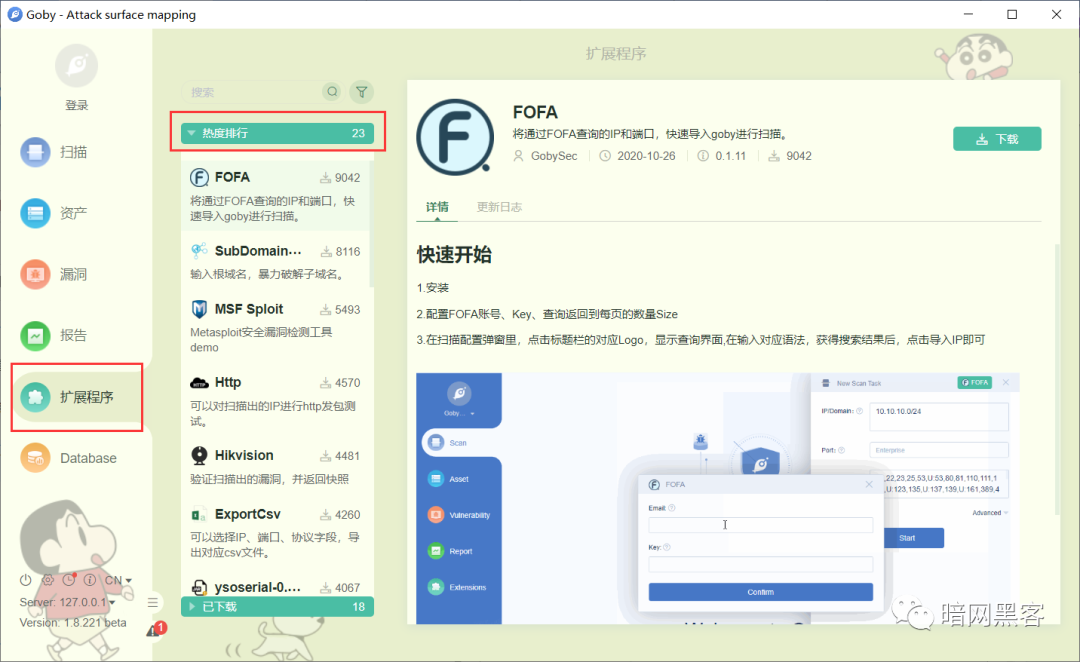Select the Http extension entry

point(276,401)
